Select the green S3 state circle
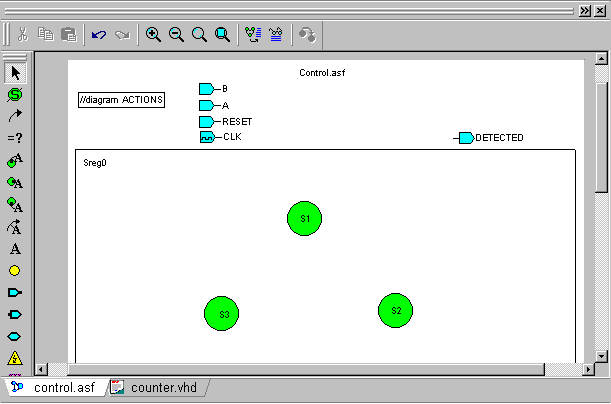The height and width of the screenshot is (404, 611). click(x=222, y=314)
